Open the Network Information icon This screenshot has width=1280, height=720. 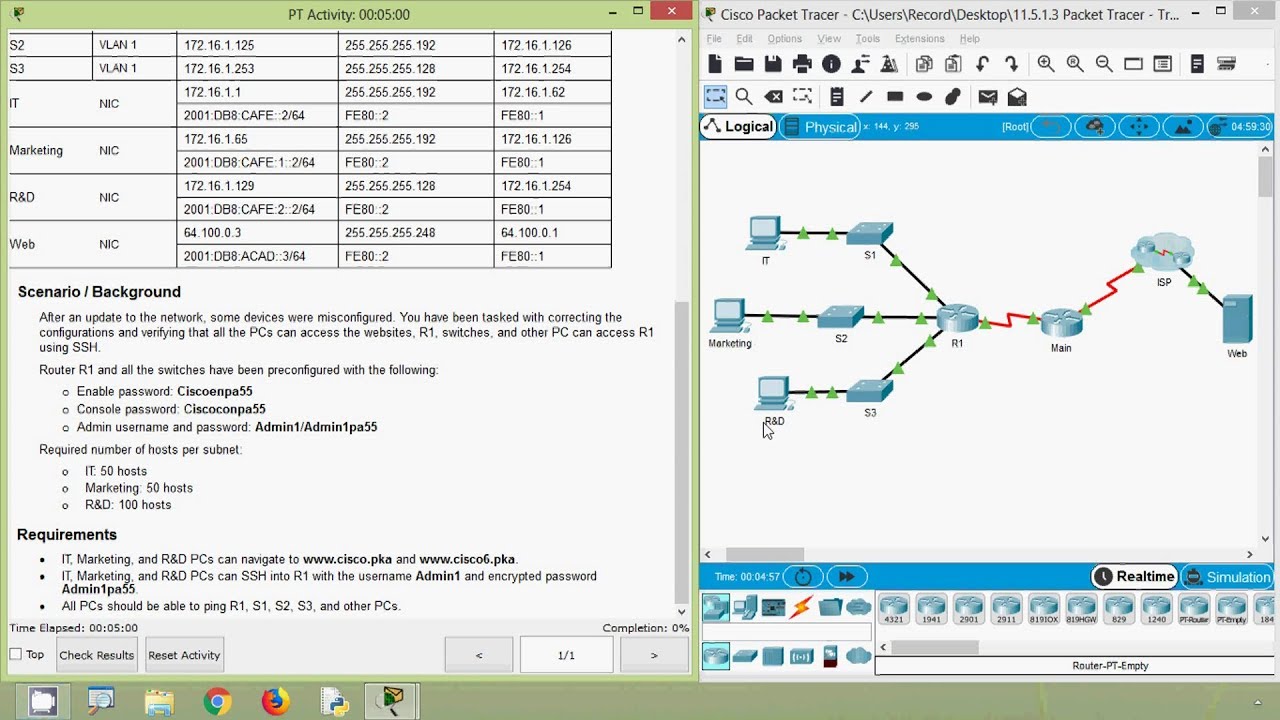831,64
